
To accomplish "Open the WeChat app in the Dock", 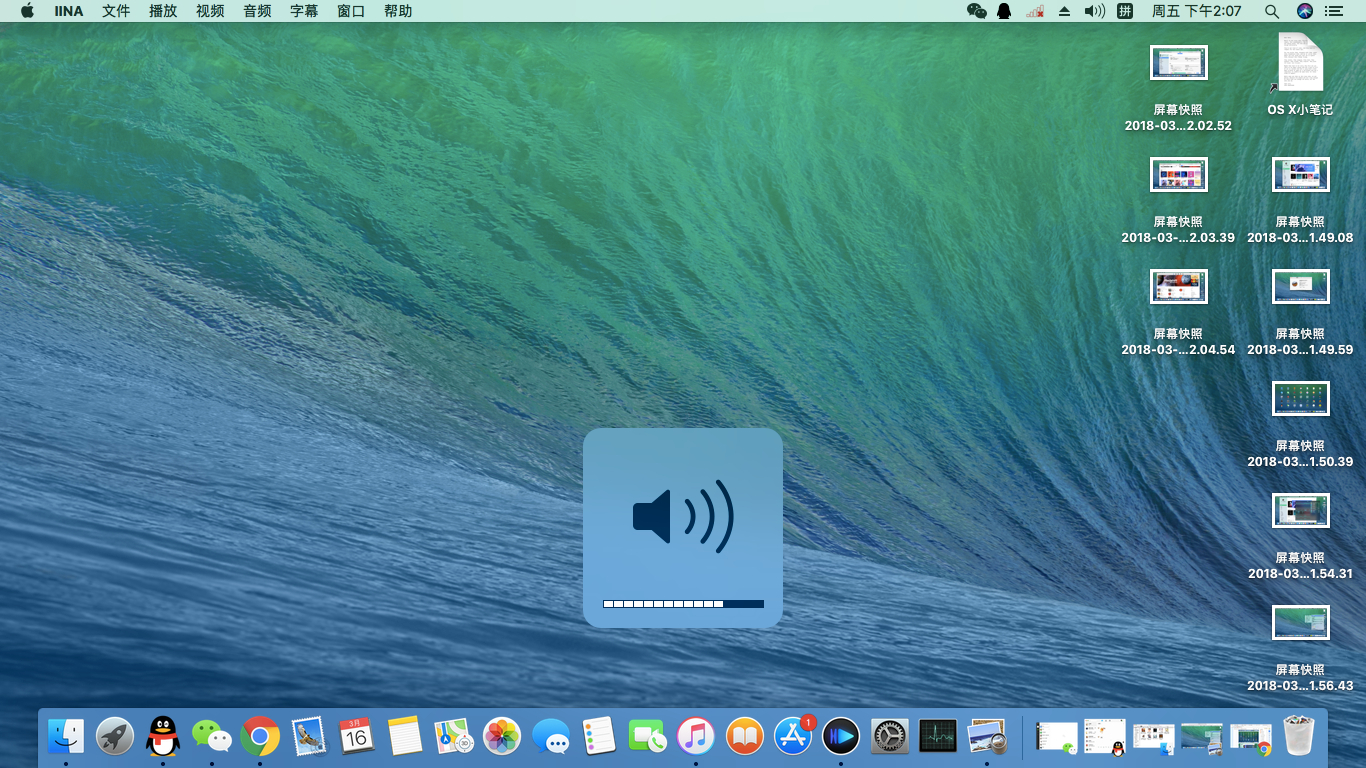I will coord(212,737).
